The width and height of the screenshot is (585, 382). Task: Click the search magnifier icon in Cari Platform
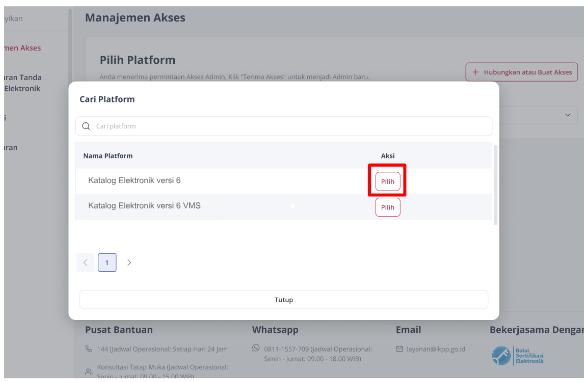86,126
